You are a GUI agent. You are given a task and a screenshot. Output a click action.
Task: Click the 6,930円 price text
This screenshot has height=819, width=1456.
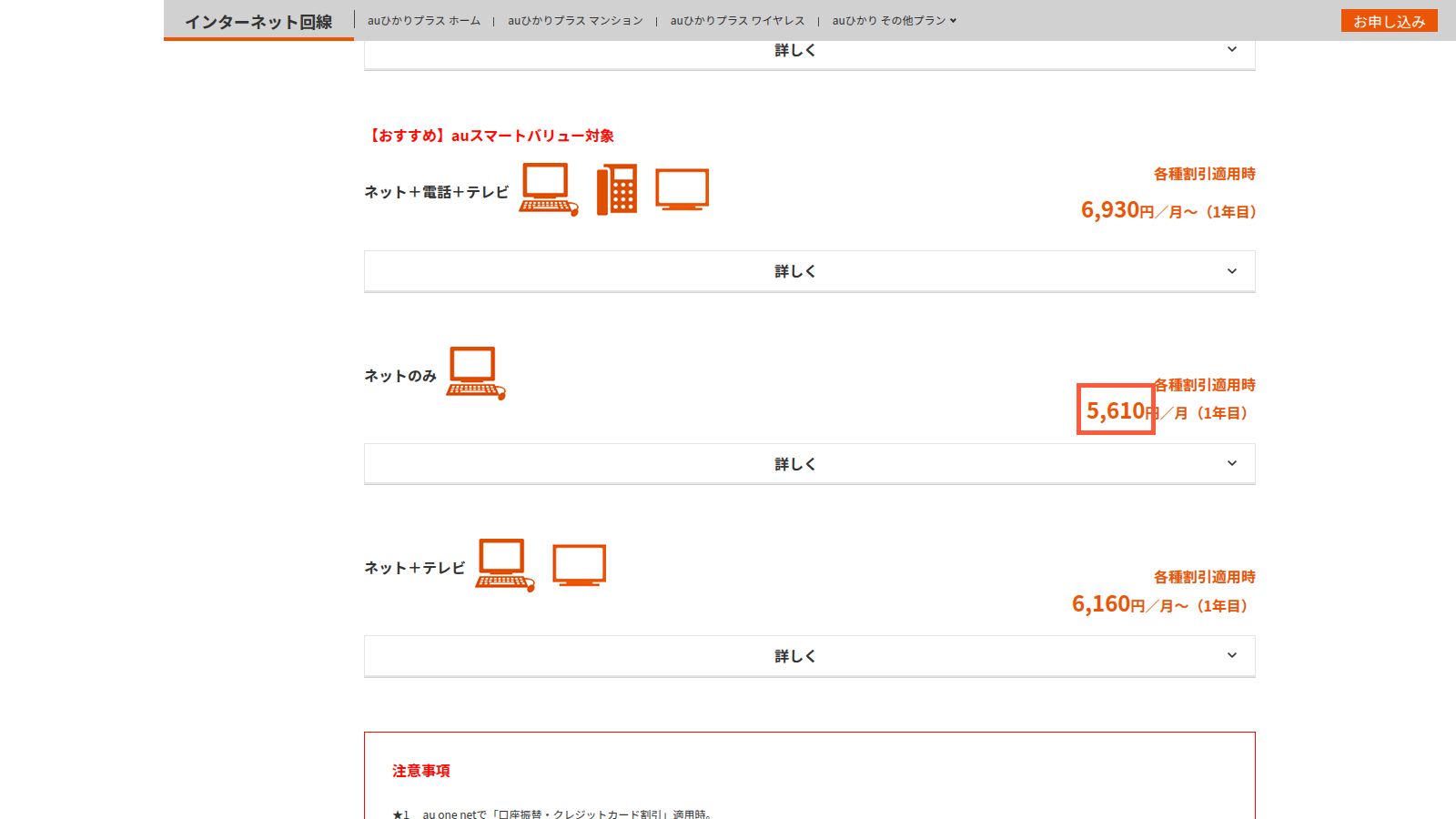tap(1117, 210)
